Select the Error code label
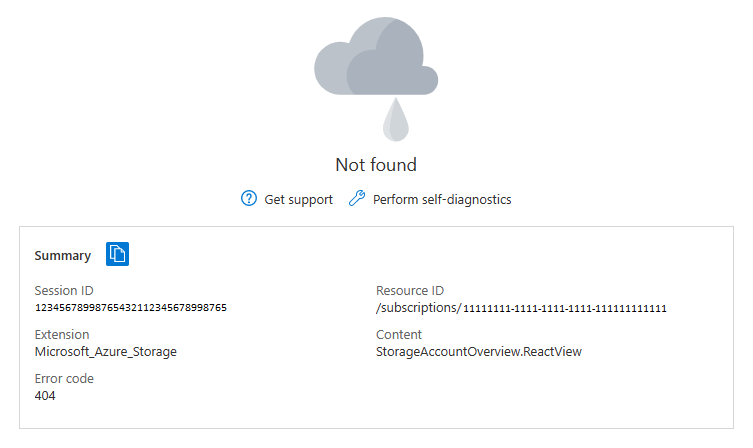This screenshot has height=448, width=753. pos(65,379)
